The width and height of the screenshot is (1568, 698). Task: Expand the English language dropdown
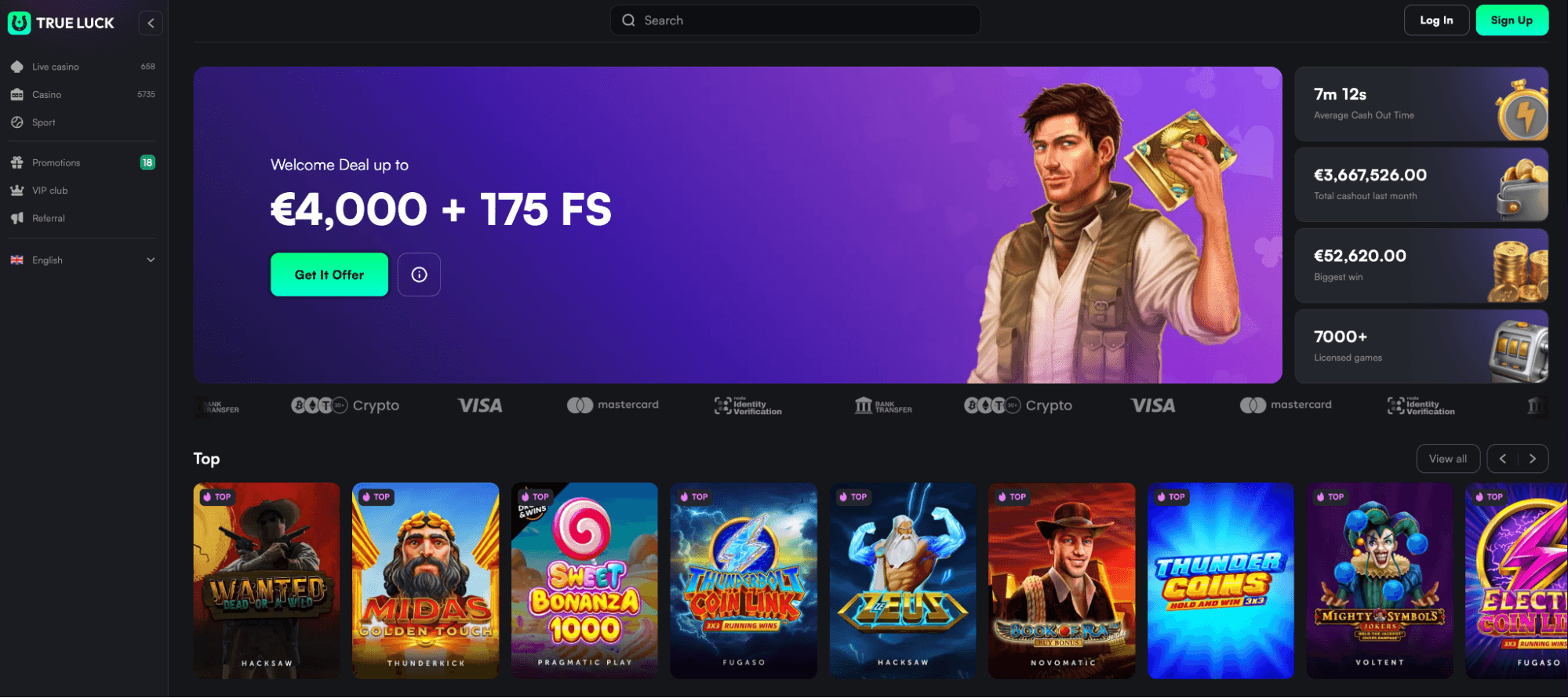pyautogui.click(x=82, y=260)
